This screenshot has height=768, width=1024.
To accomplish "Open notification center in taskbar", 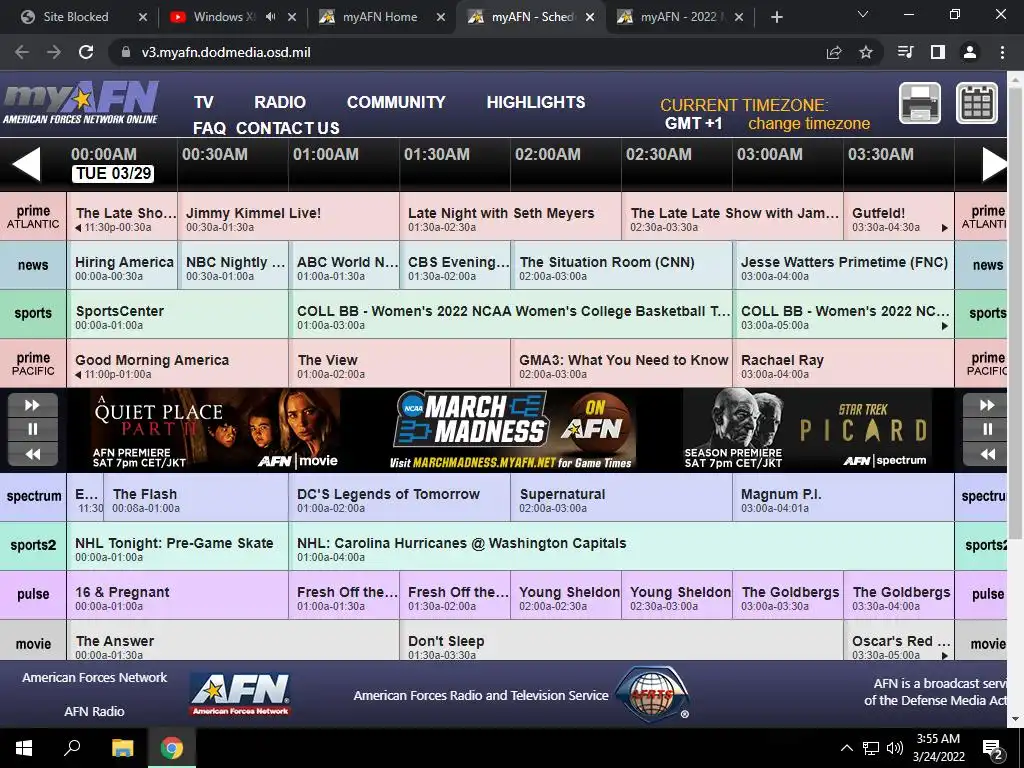I will [x=993, y=750].
